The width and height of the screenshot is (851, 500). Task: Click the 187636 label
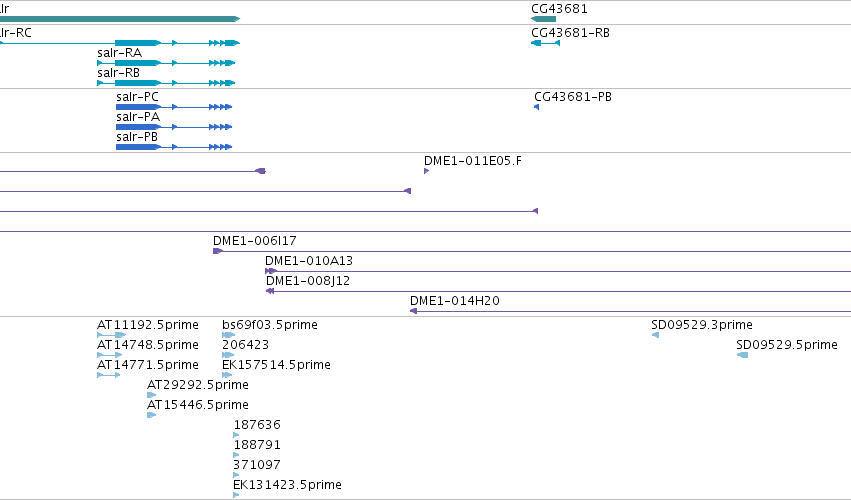coord(257,425)
